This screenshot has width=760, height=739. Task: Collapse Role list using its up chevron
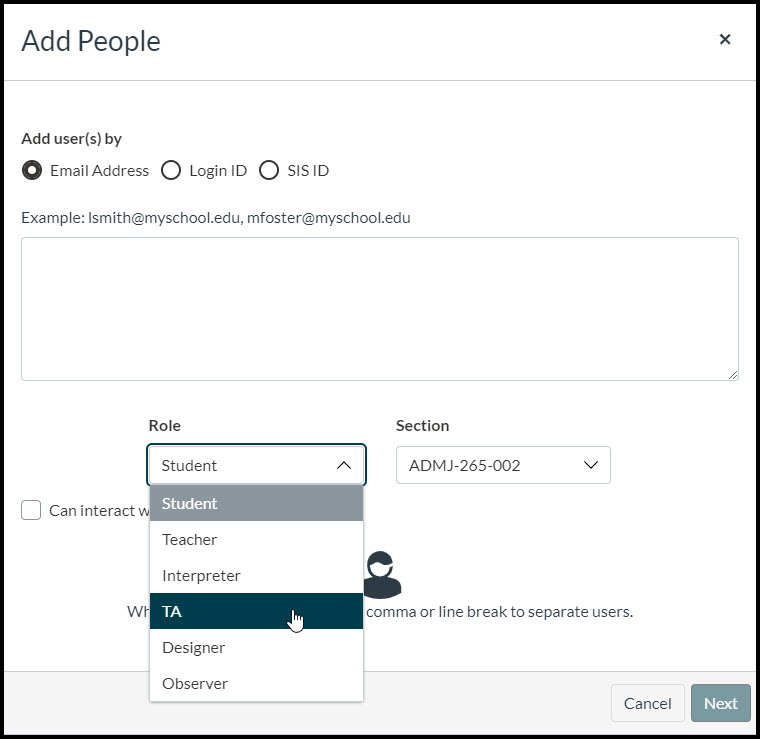click(x=344, y=465)
